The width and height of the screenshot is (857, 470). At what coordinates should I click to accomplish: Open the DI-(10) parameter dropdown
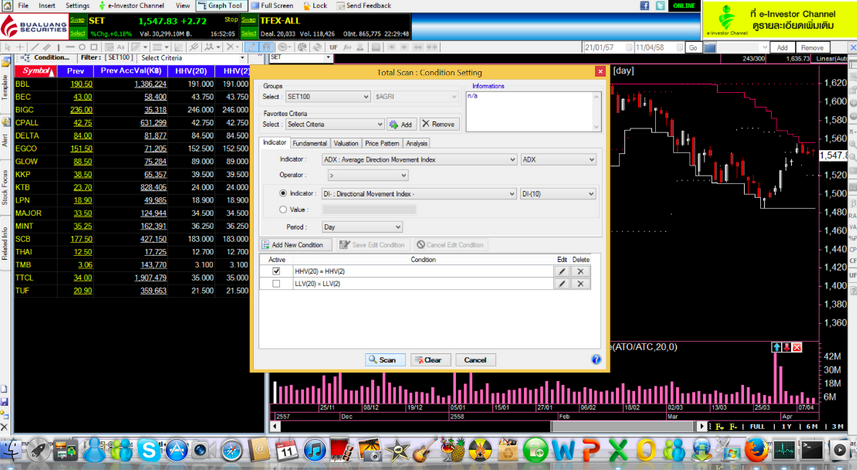558,194
